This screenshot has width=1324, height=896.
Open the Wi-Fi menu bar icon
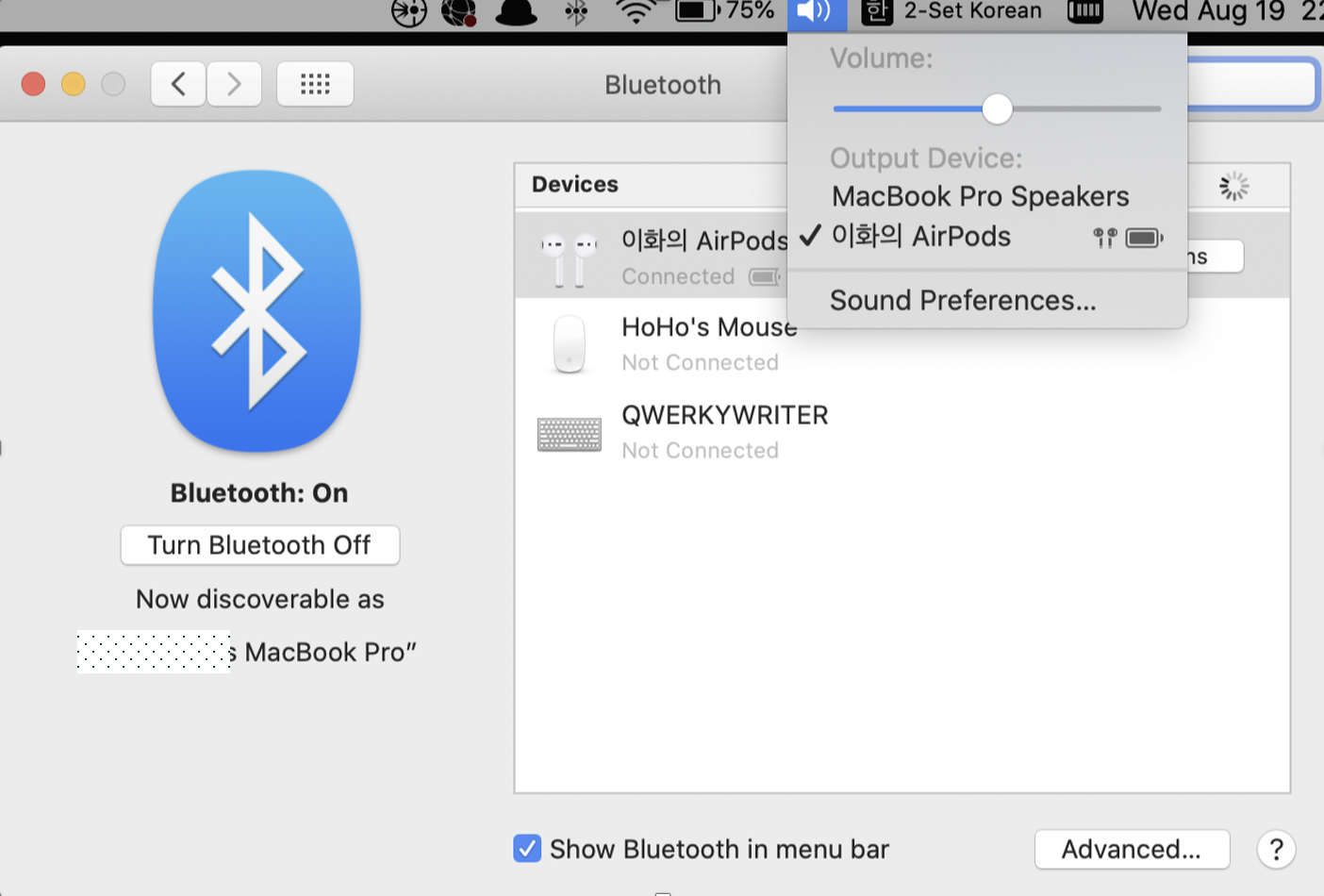(x=637, y=12)
